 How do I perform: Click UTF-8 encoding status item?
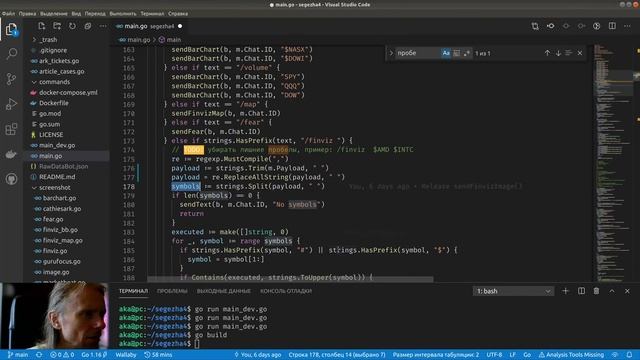494,355
